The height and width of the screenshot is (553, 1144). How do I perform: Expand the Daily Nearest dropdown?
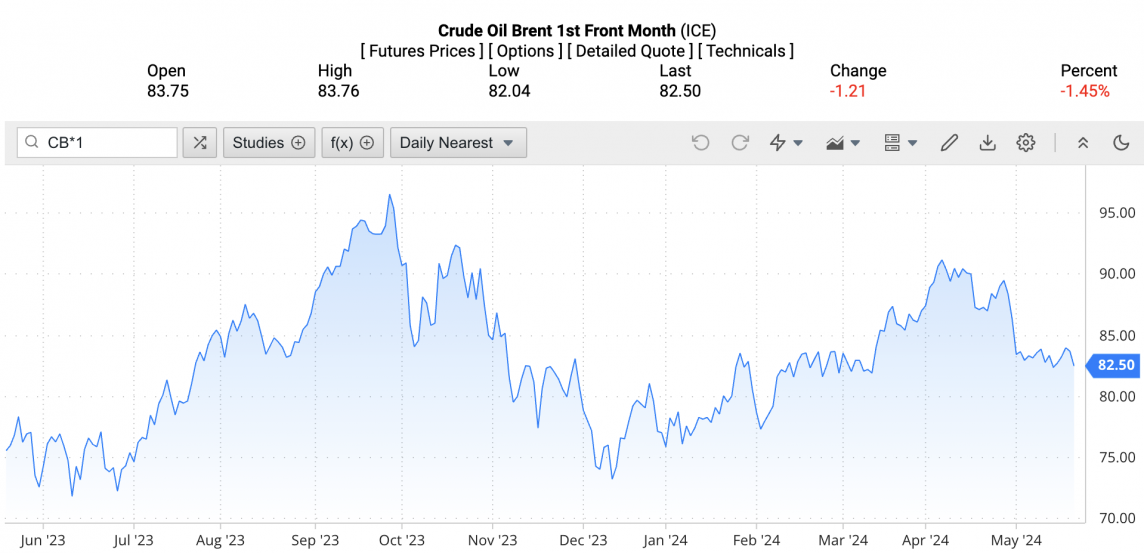click(457, 143)
